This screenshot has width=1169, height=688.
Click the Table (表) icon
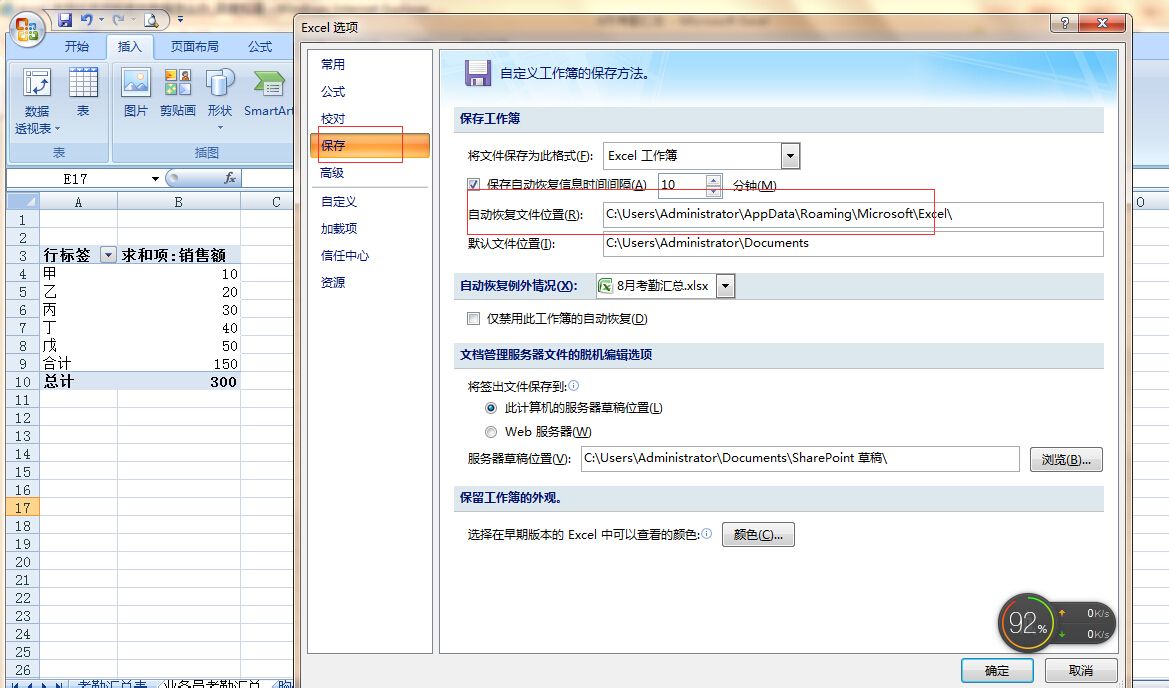coord(83,83)
